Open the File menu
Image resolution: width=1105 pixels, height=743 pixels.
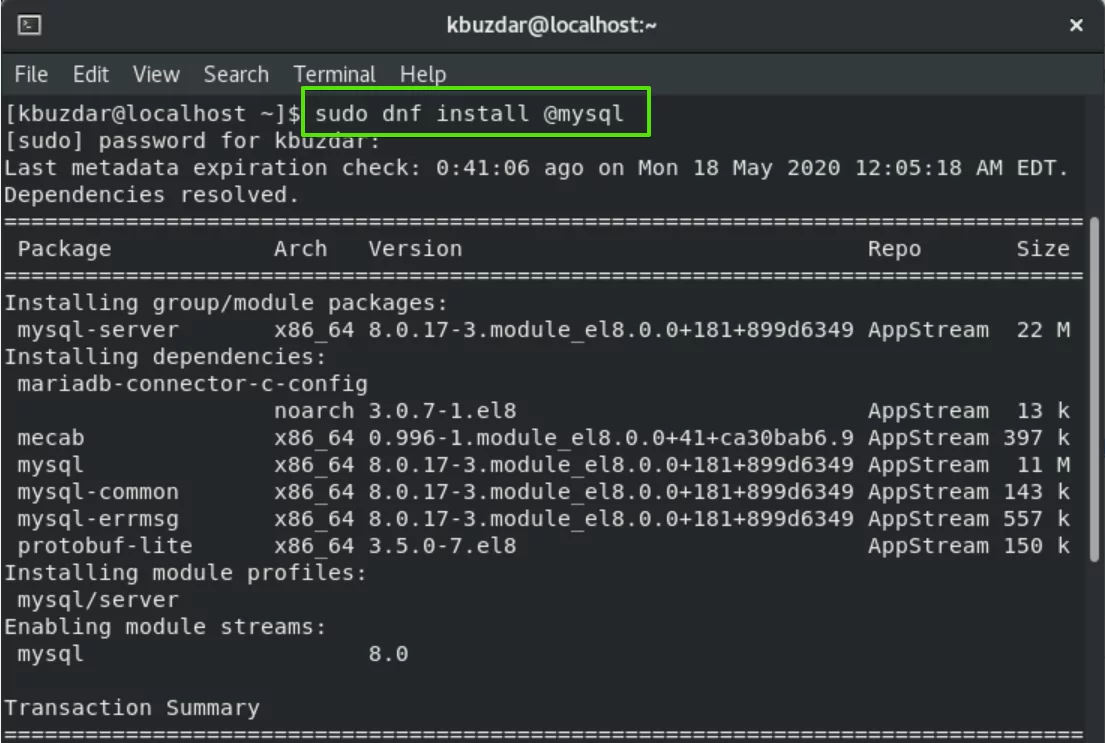pyautogui.click(x=31, y=74)
